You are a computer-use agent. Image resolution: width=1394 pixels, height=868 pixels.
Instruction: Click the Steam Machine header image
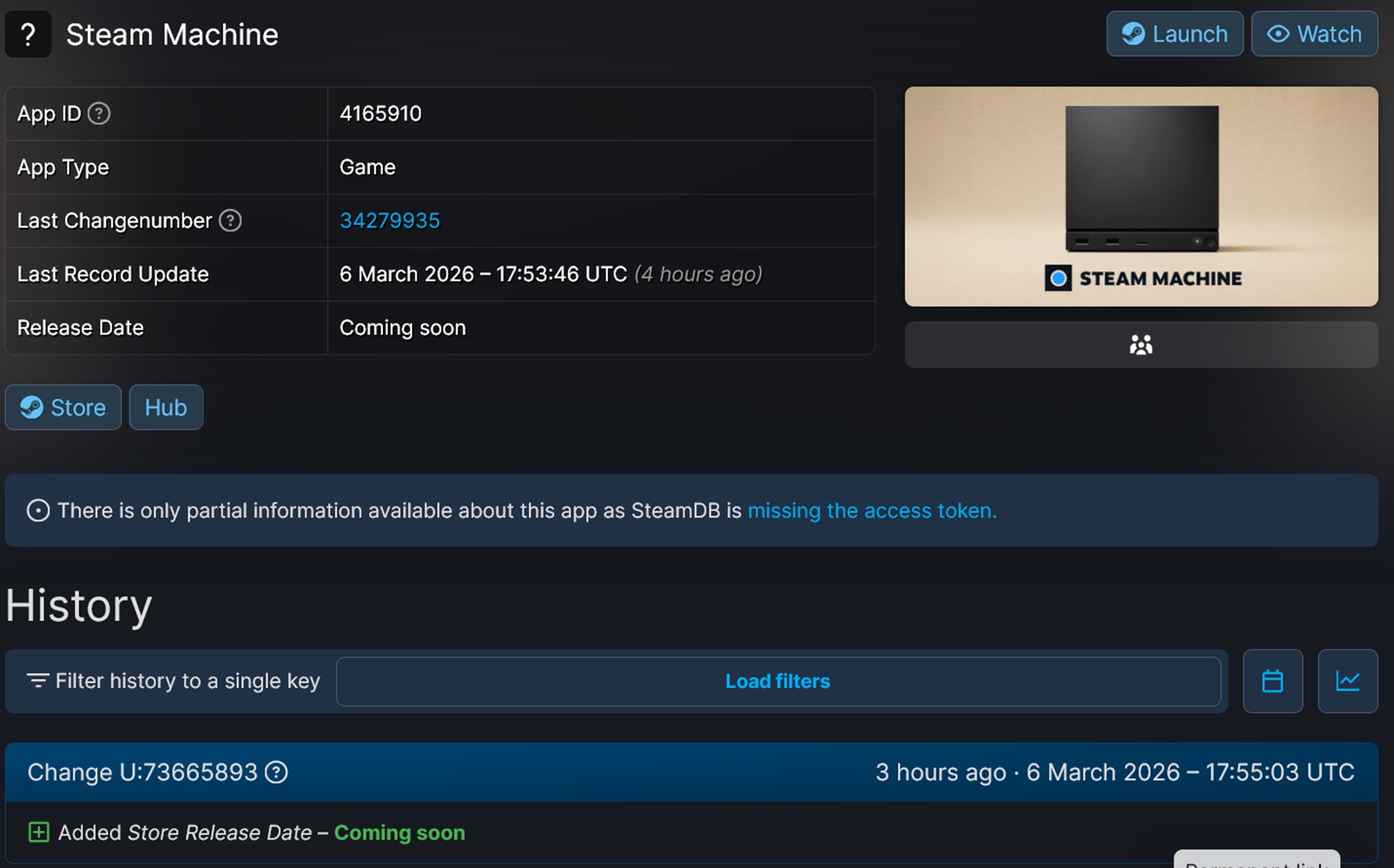coord(1140,196)
